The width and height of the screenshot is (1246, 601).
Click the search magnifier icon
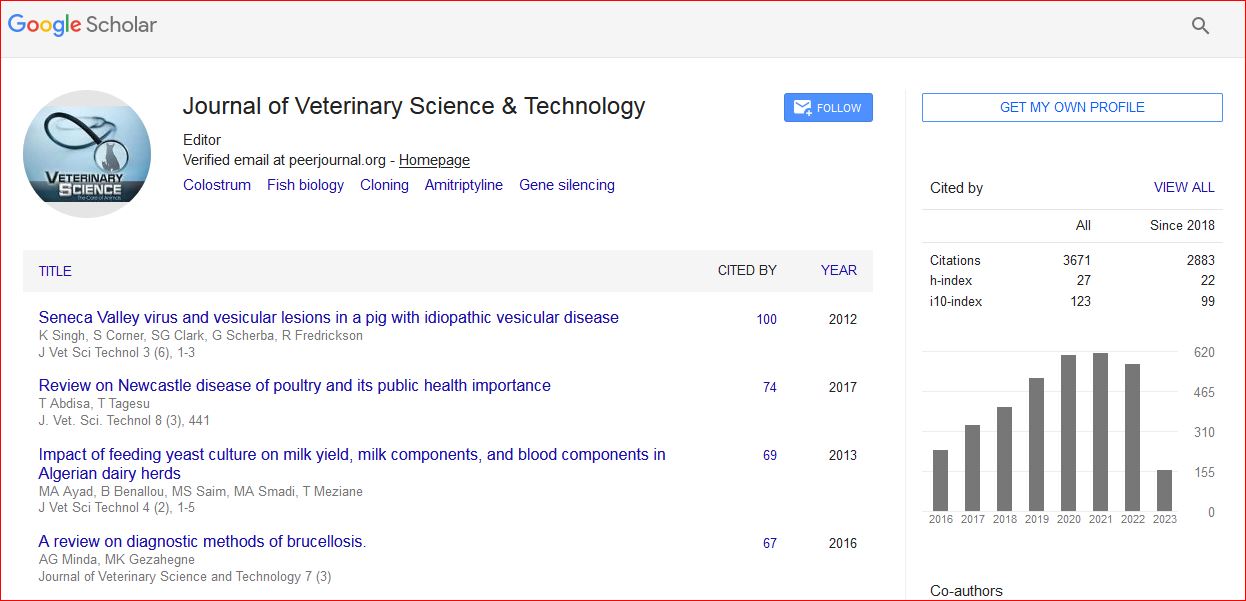[1200, 26]
